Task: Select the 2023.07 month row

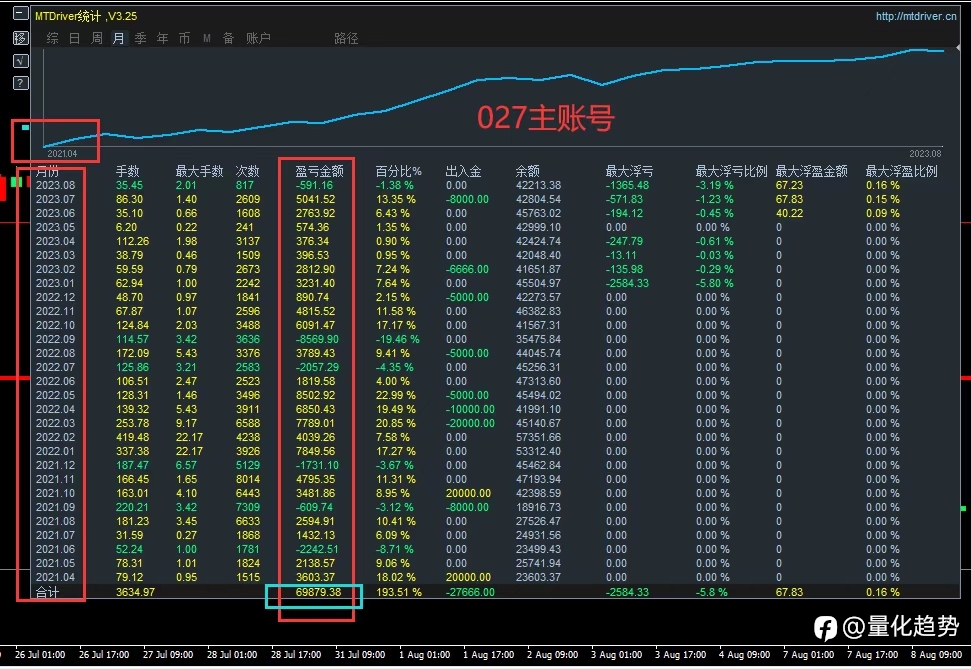Action: (495, 199)
